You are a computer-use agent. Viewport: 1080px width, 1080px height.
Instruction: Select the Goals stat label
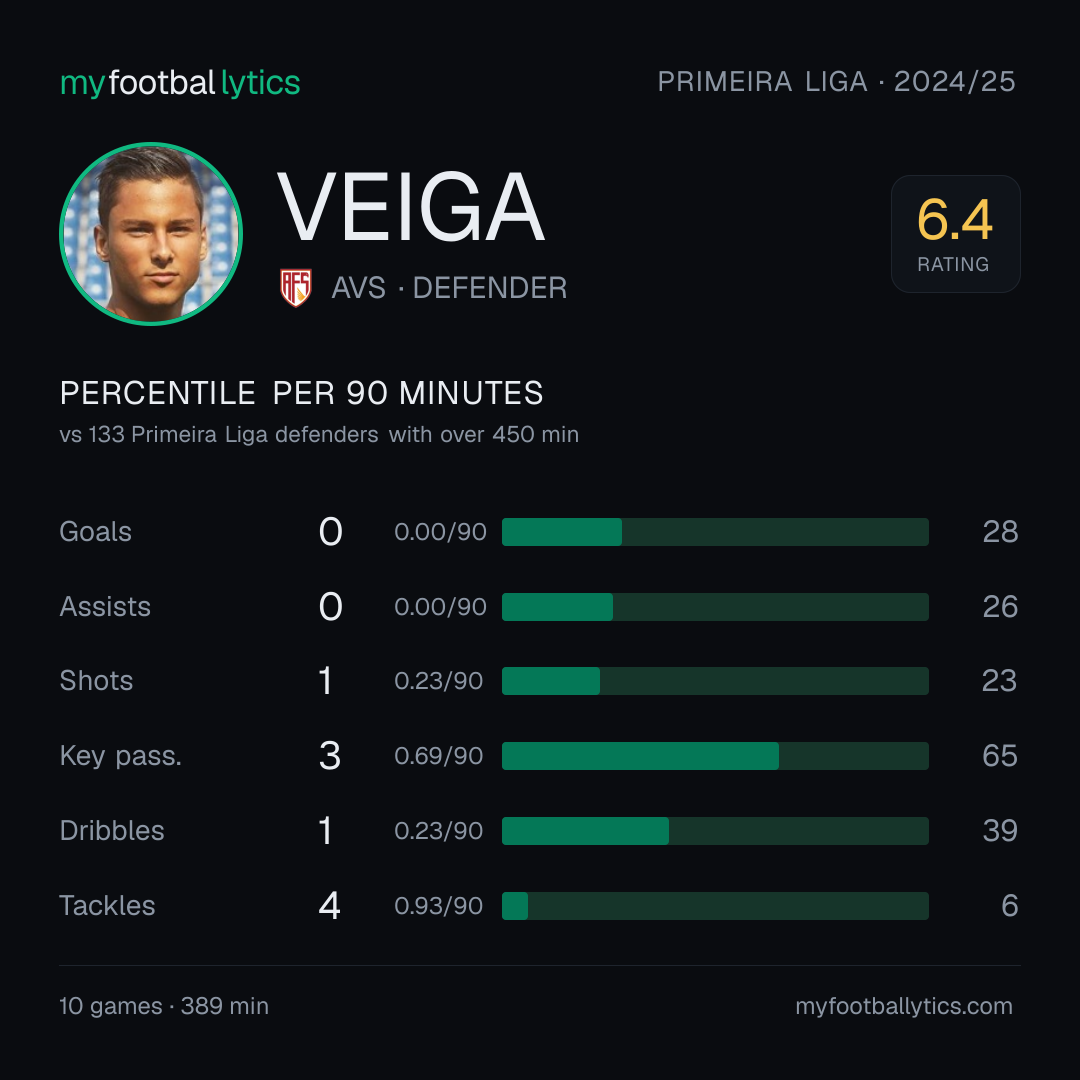[x=95, y=532]
